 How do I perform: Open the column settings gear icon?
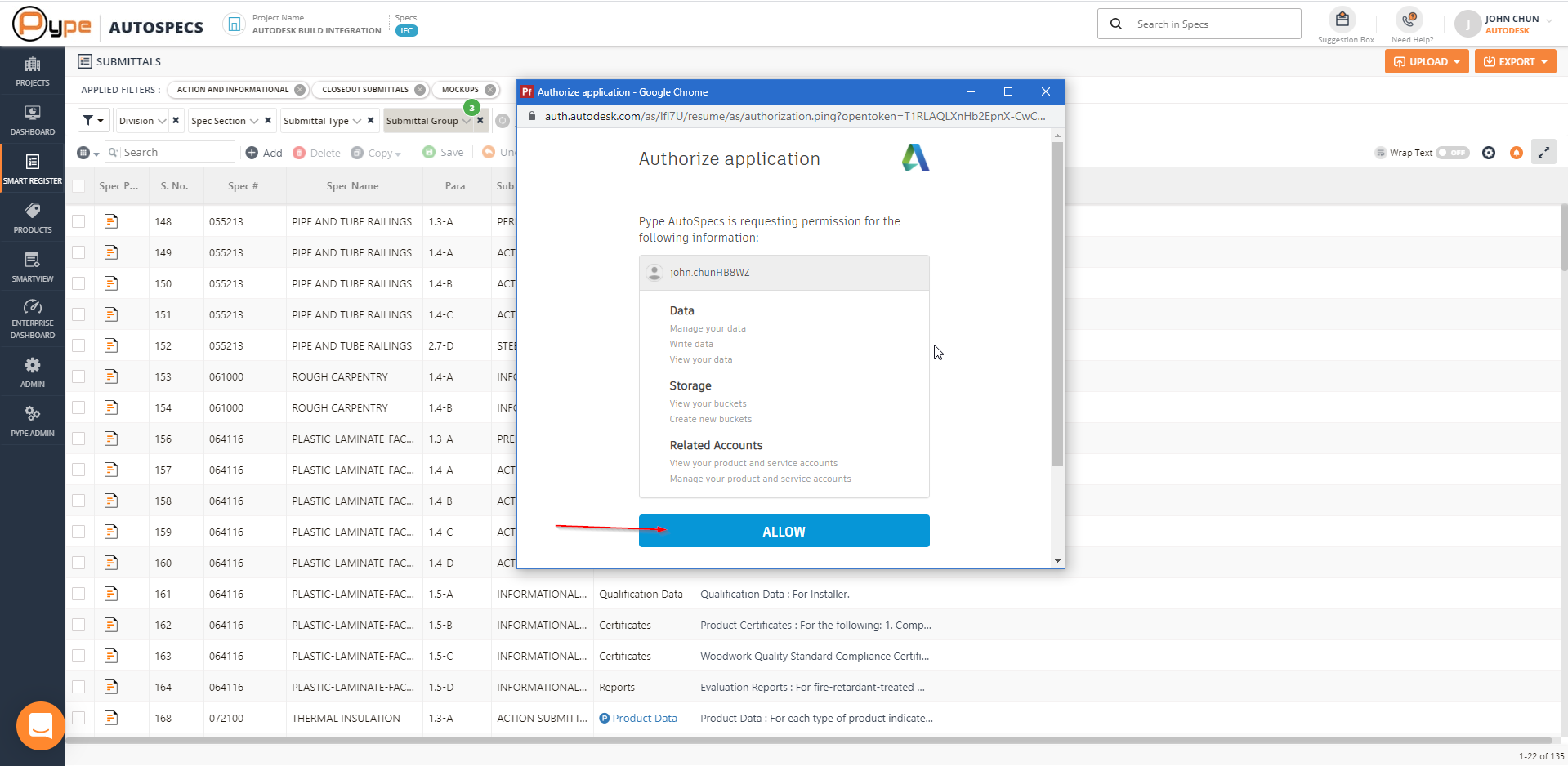1489,153
